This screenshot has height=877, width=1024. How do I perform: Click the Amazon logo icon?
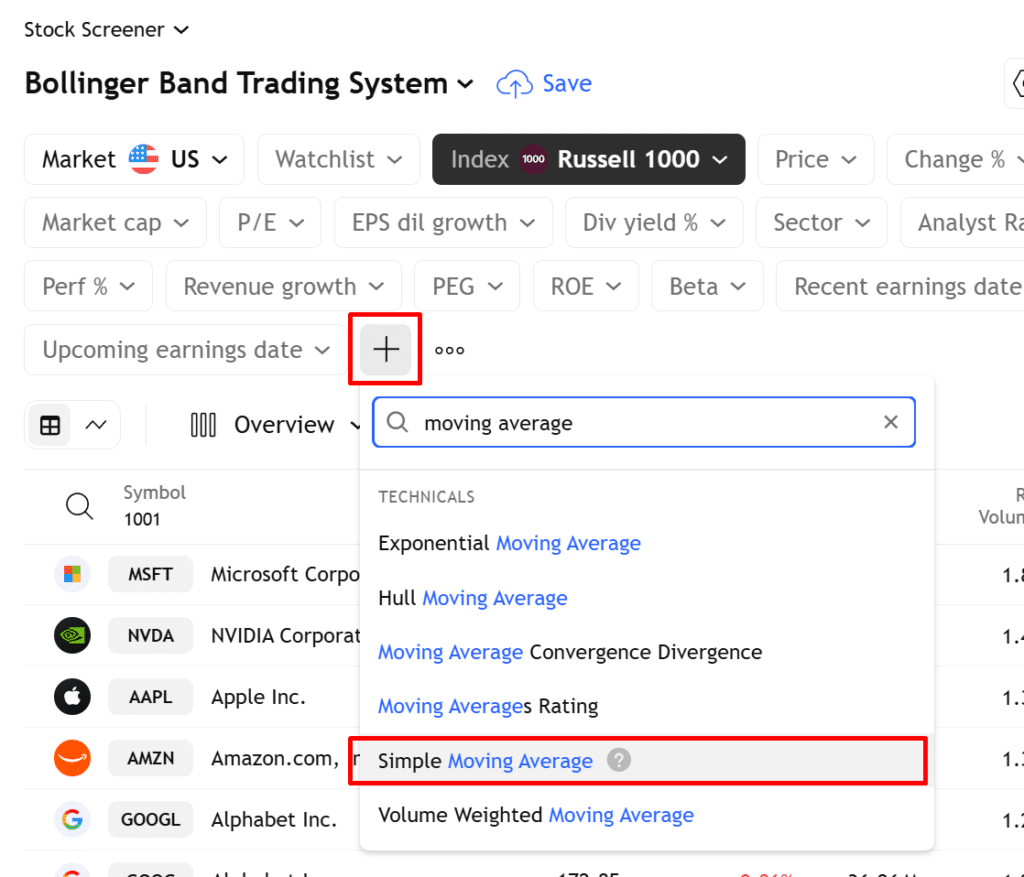pyautogui.click(x=72, y=758)
